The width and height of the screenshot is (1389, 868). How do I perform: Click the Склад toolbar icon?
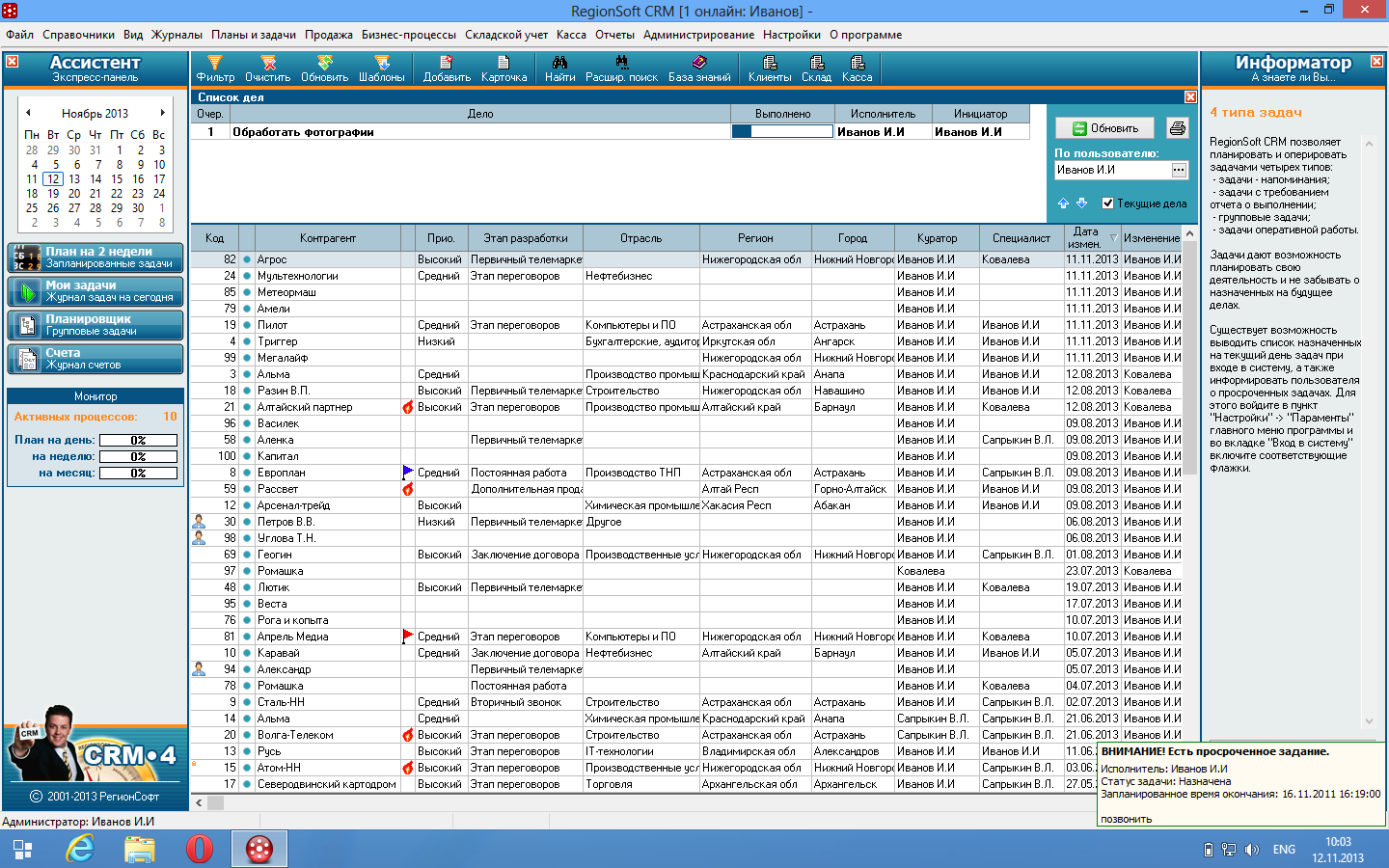pos(816,68)
